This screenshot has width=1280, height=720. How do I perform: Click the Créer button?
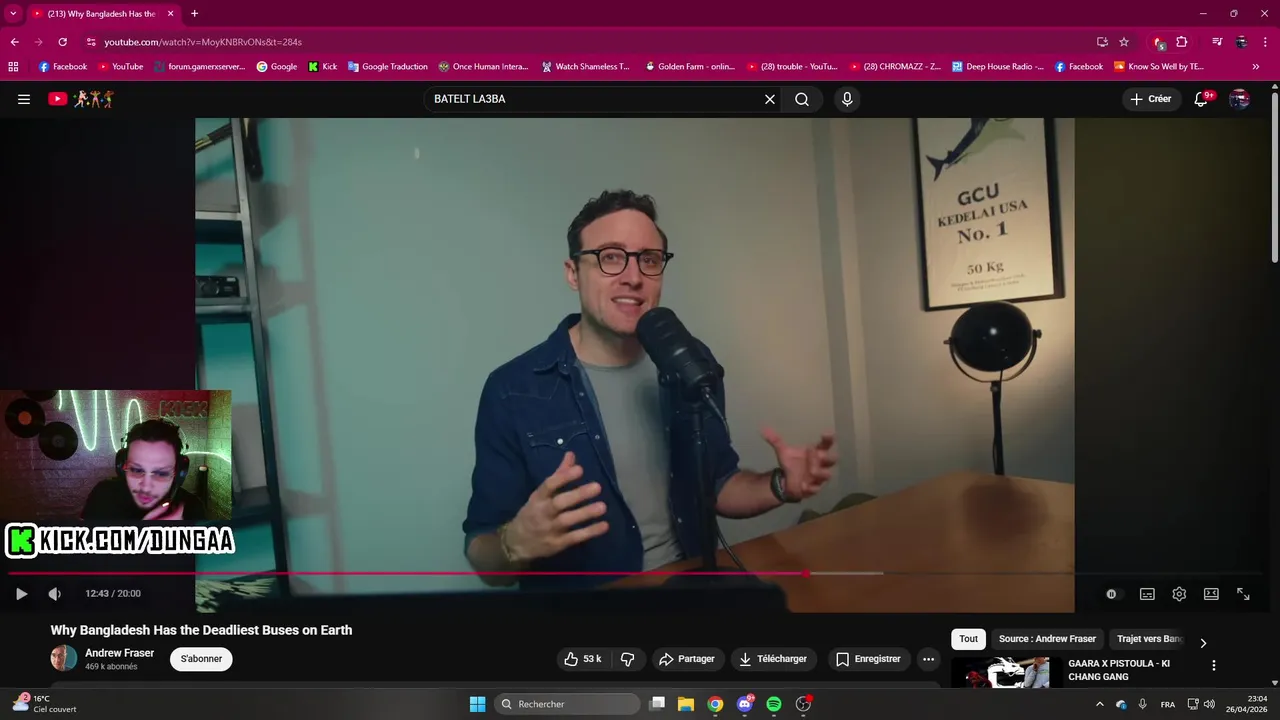(x=1151, y=99)
